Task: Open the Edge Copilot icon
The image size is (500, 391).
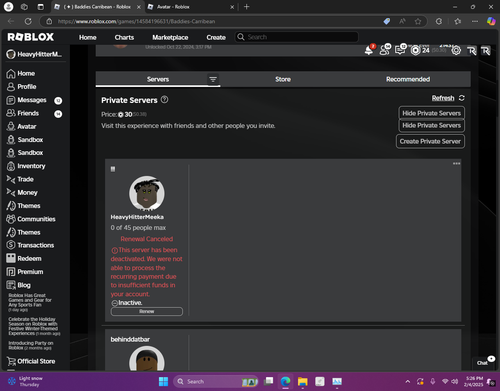Action: click(x=491, y=21)
